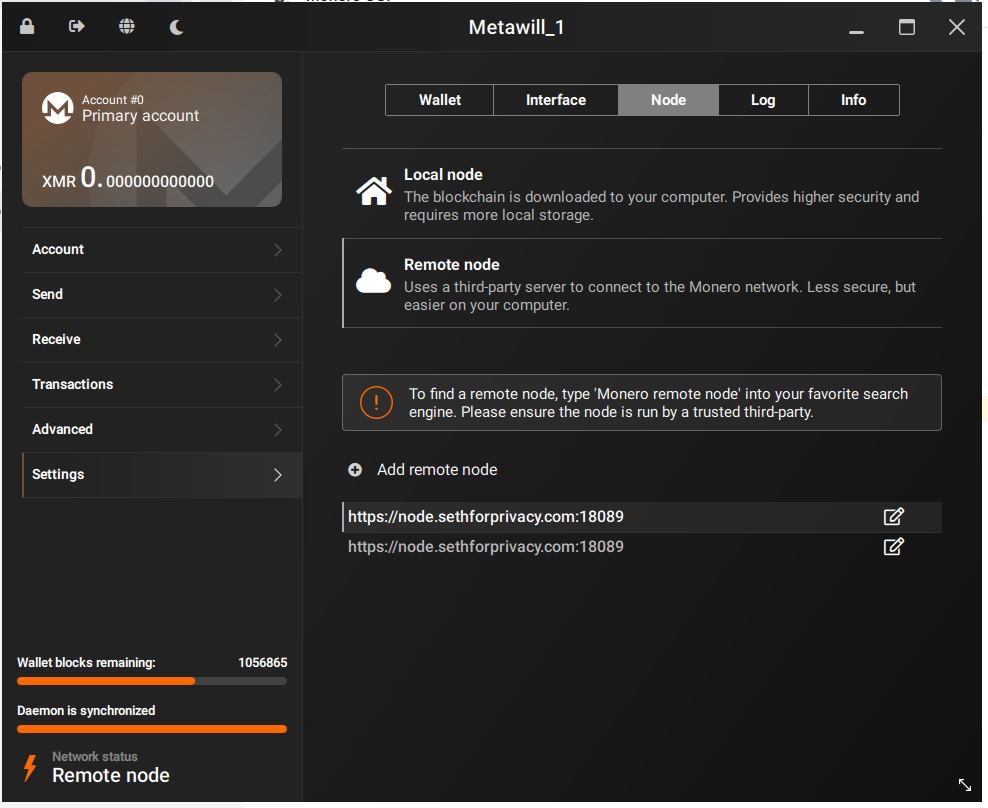Image resolution: width=988 pixels, height=808 pixels.
Task: Edit the first remote node entry
Action: [893, 517]
